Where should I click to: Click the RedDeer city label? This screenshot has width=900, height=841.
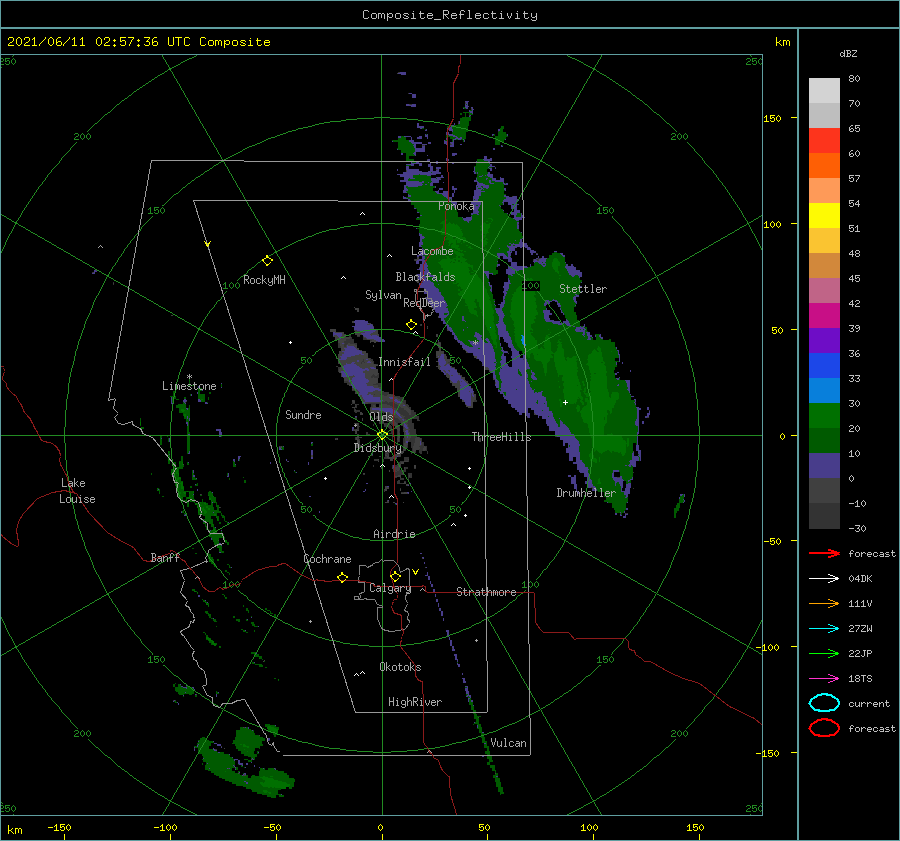click(x=424, y=303)
